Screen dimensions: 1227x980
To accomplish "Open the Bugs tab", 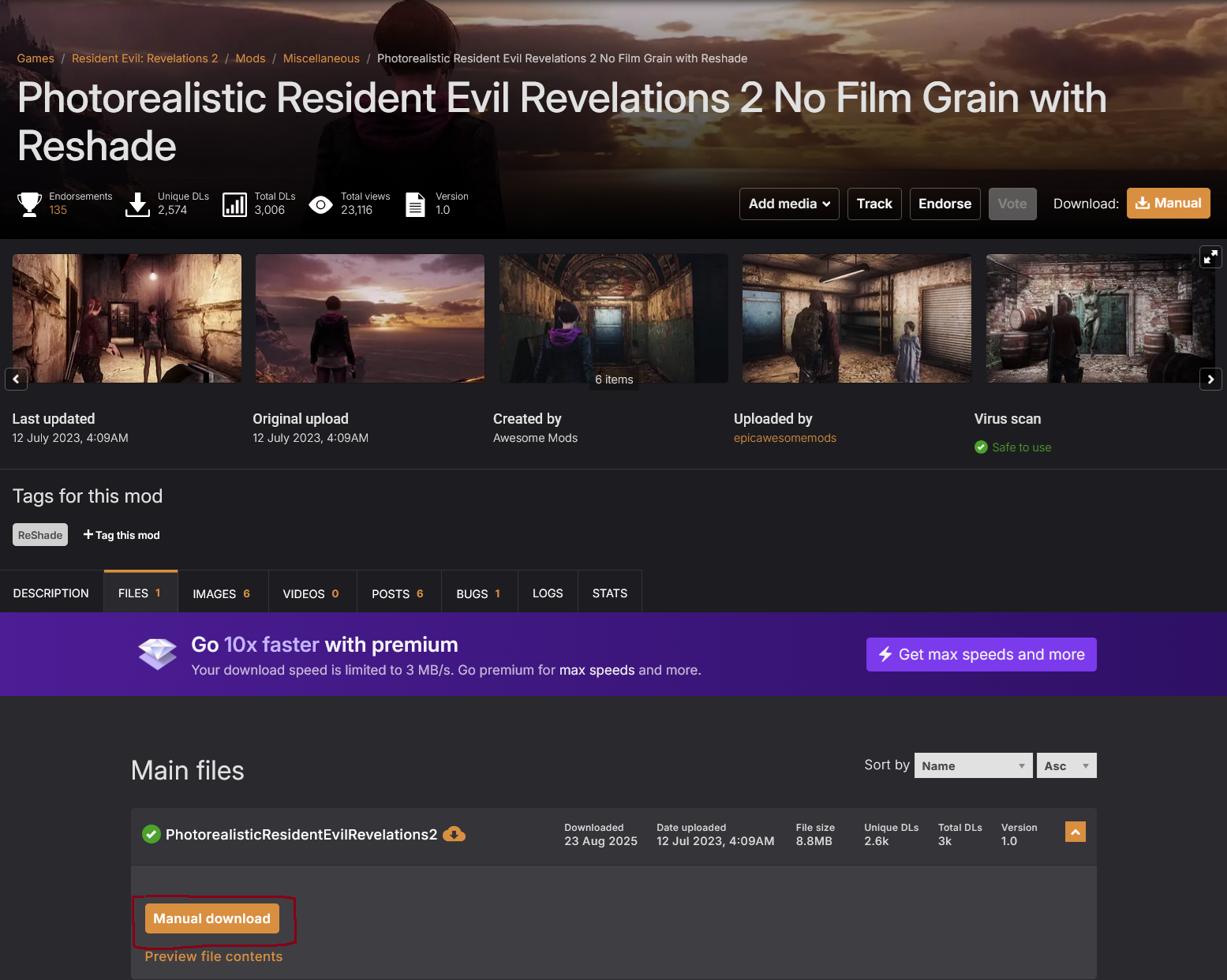I will (479, 593).
